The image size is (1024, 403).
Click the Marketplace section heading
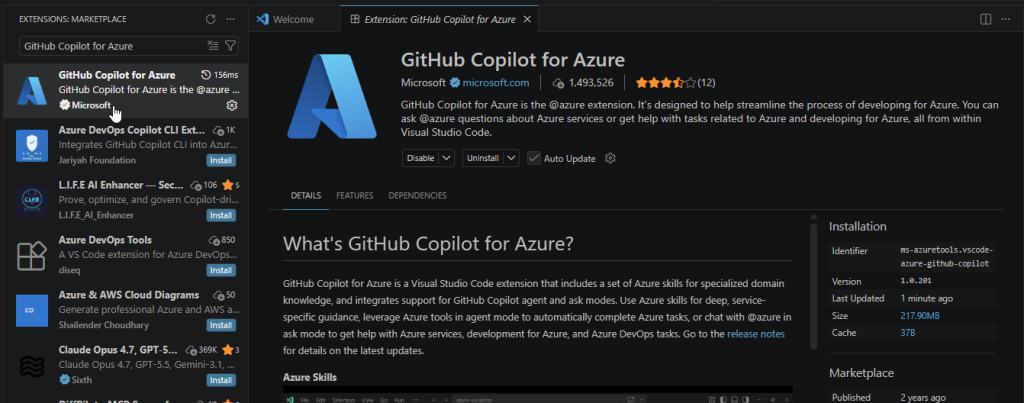tap(861, 373)
